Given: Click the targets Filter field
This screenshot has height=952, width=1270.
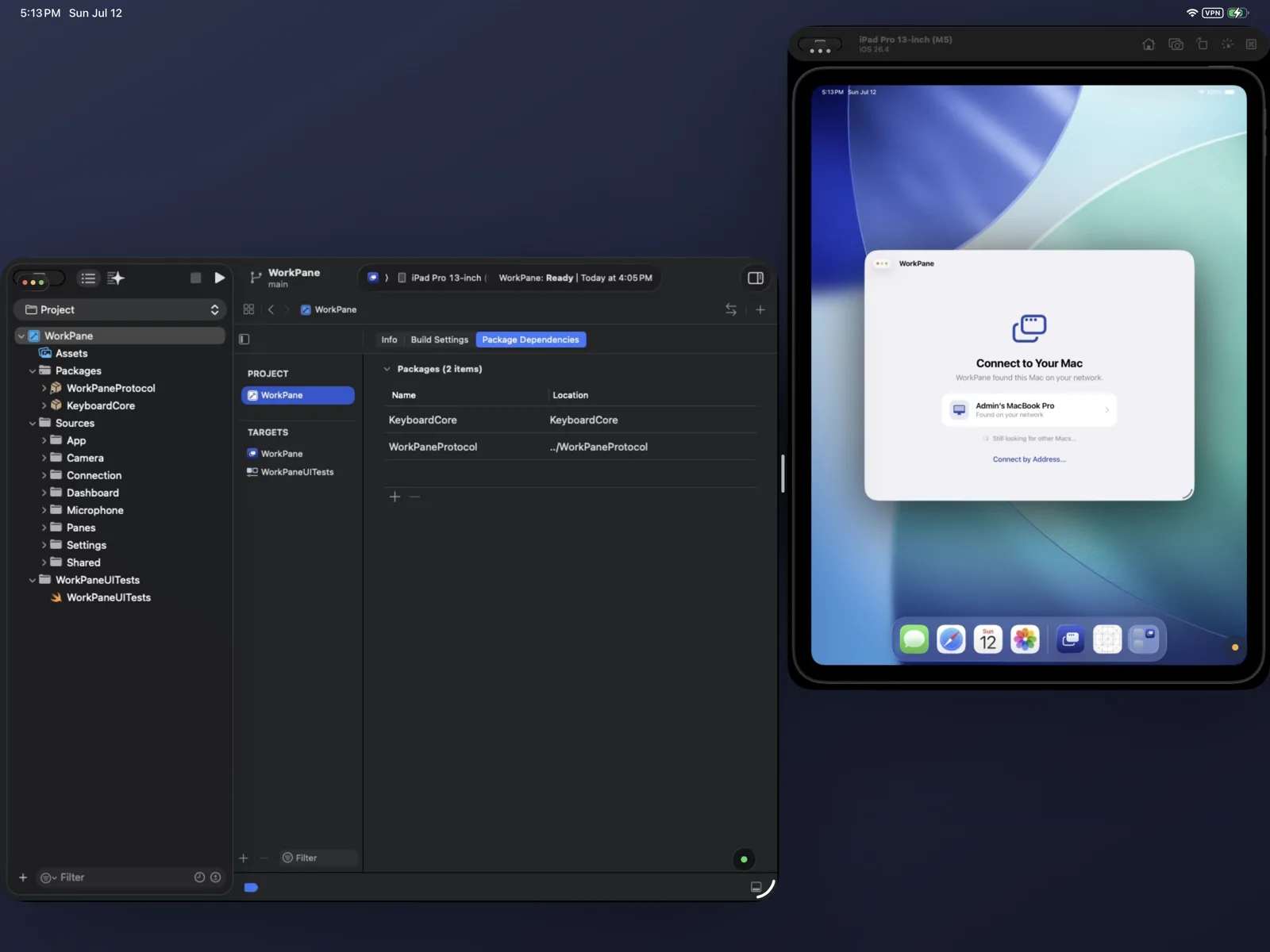Looking at the screenshot, I should [x=317, y=858].
